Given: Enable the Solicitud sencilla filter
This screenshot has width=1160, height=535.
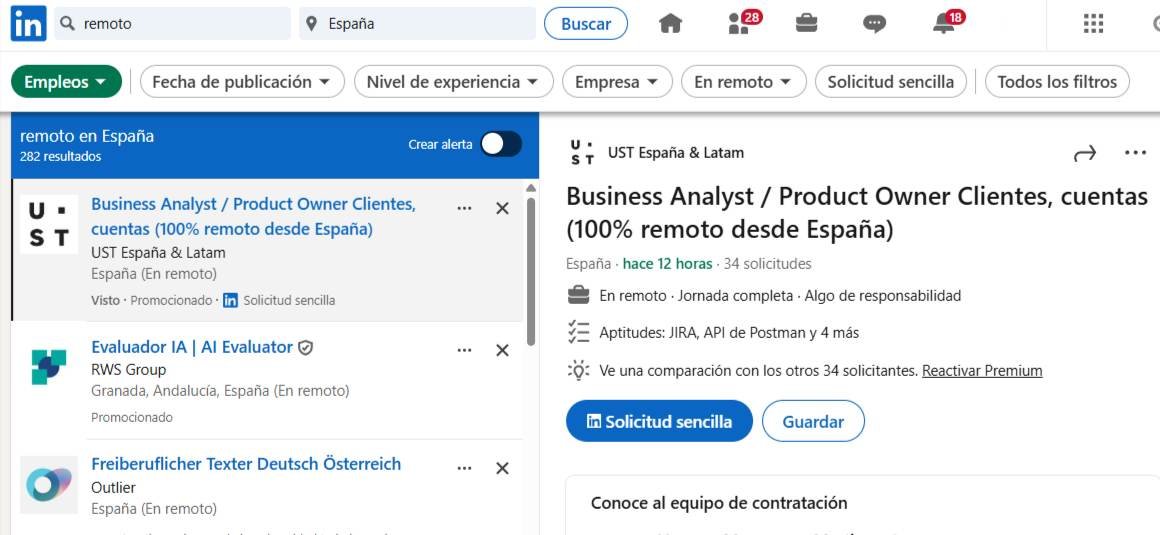Looking at the screenshot, I should (x=891, y=81).
